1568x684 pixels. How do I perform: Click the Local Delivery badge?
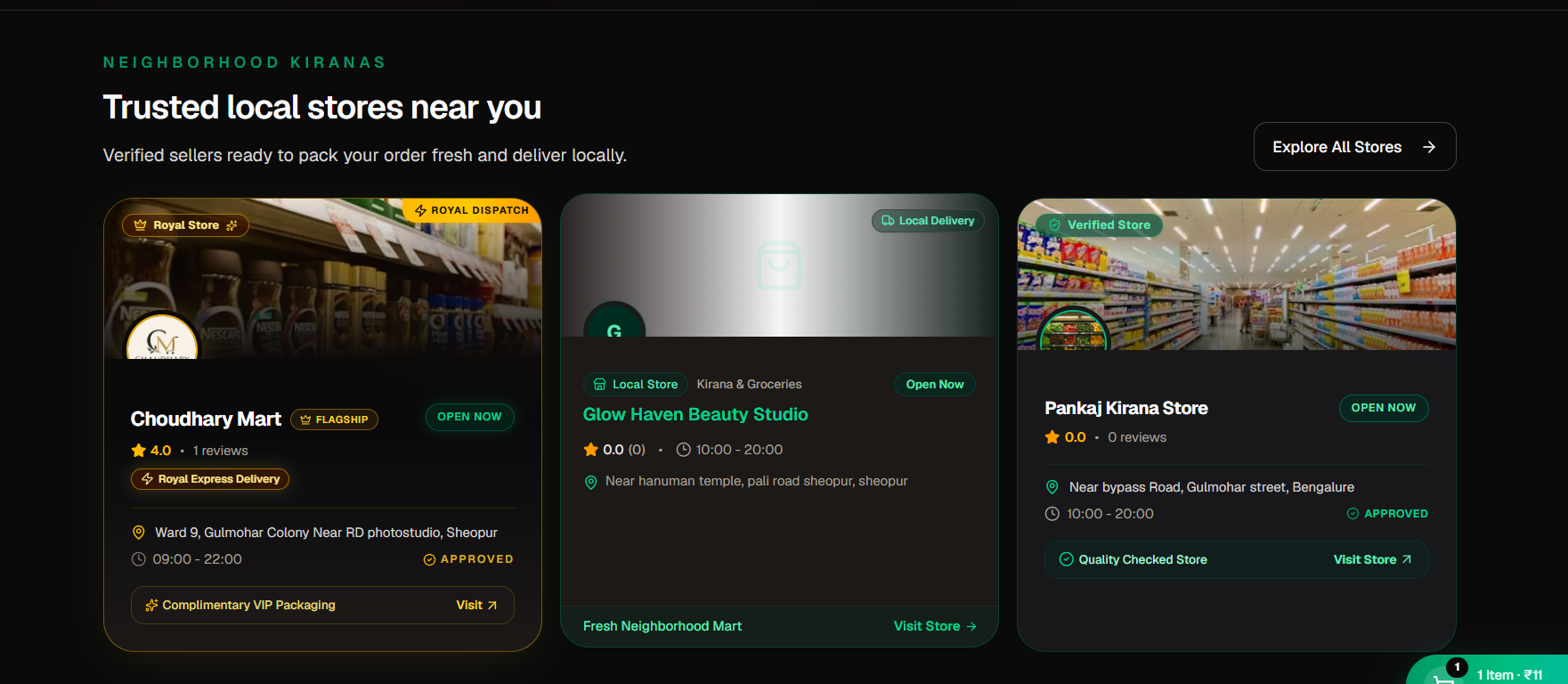[928, 221]
